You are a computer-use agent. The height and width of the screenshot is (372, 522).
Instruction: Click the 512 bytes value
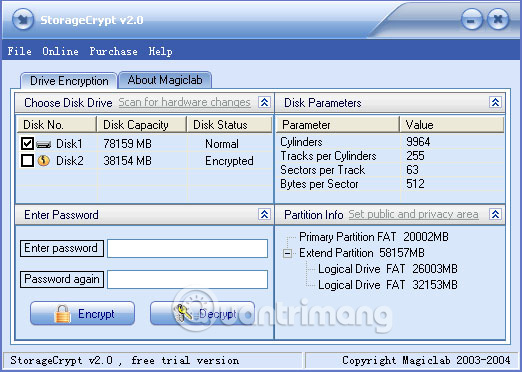click(x=415, y=184)
